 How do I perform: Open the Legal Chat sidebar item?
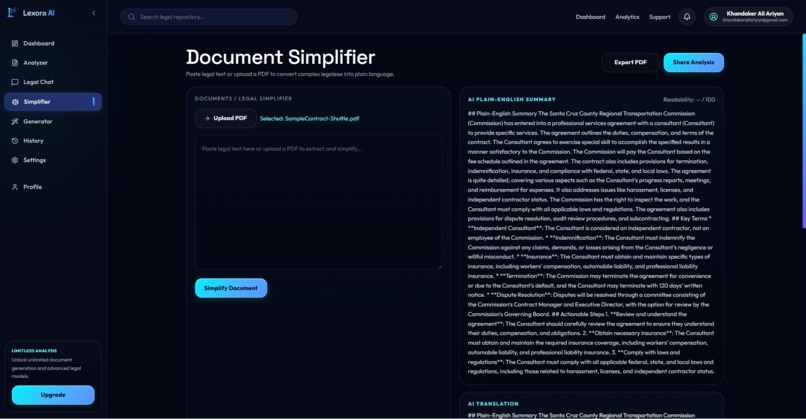[53, 82]
